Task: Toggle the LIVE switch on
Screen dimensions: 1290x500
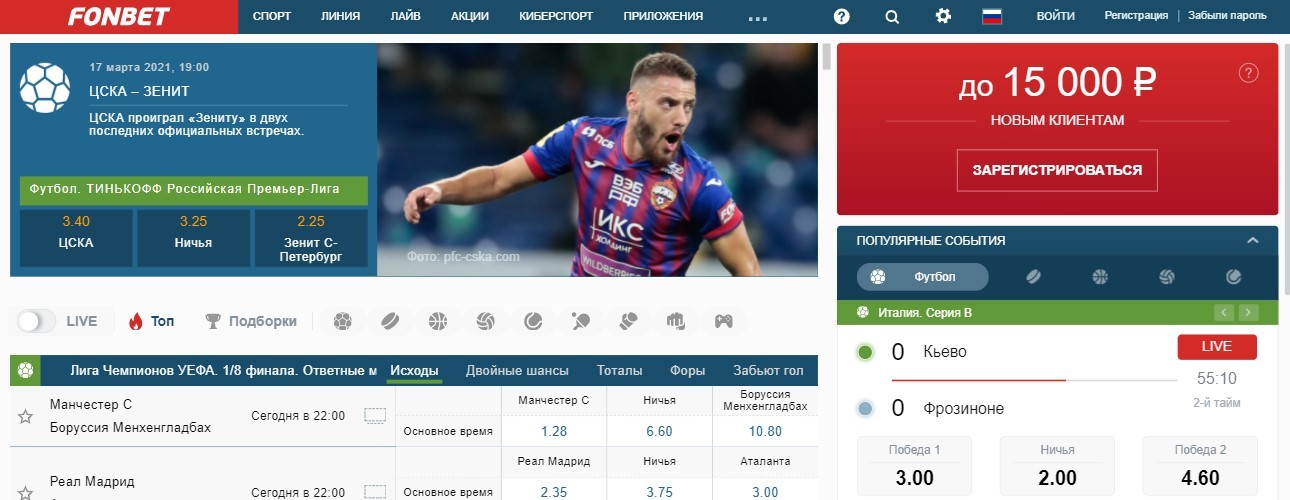Action: pyautogui.click(x=37, y=321)
